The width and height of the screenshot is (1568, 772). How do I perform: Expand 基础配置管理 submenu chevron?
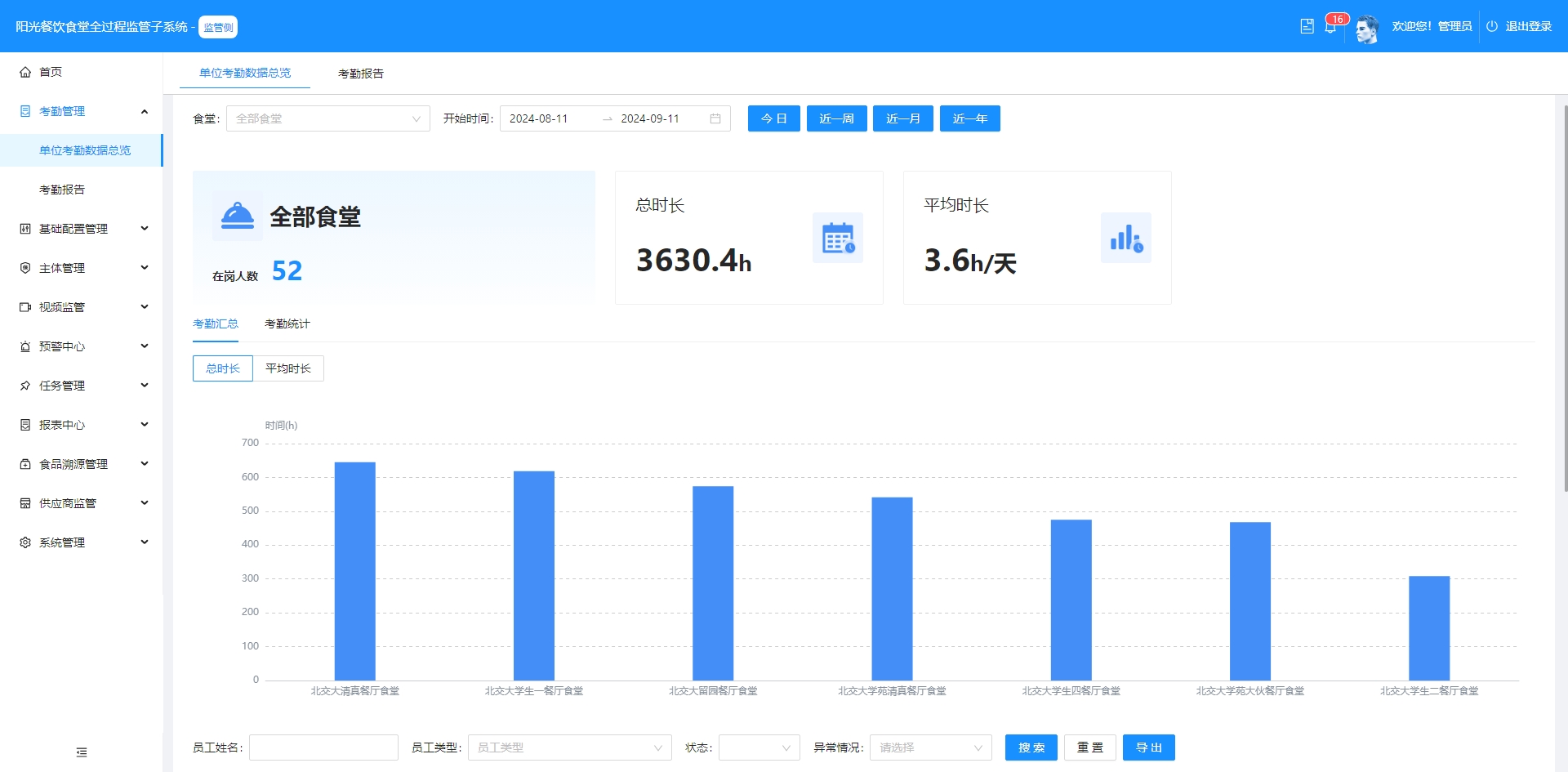pos(145,229)
